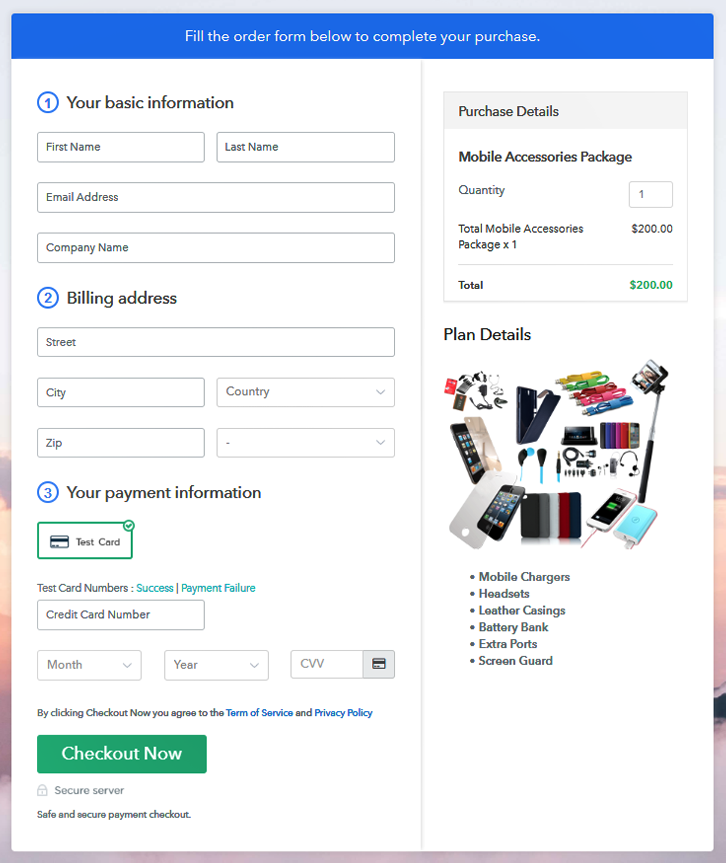The width and height of the screenshot is (726, 863).
Task: Select the Test Card payment option
Action: 85,541
